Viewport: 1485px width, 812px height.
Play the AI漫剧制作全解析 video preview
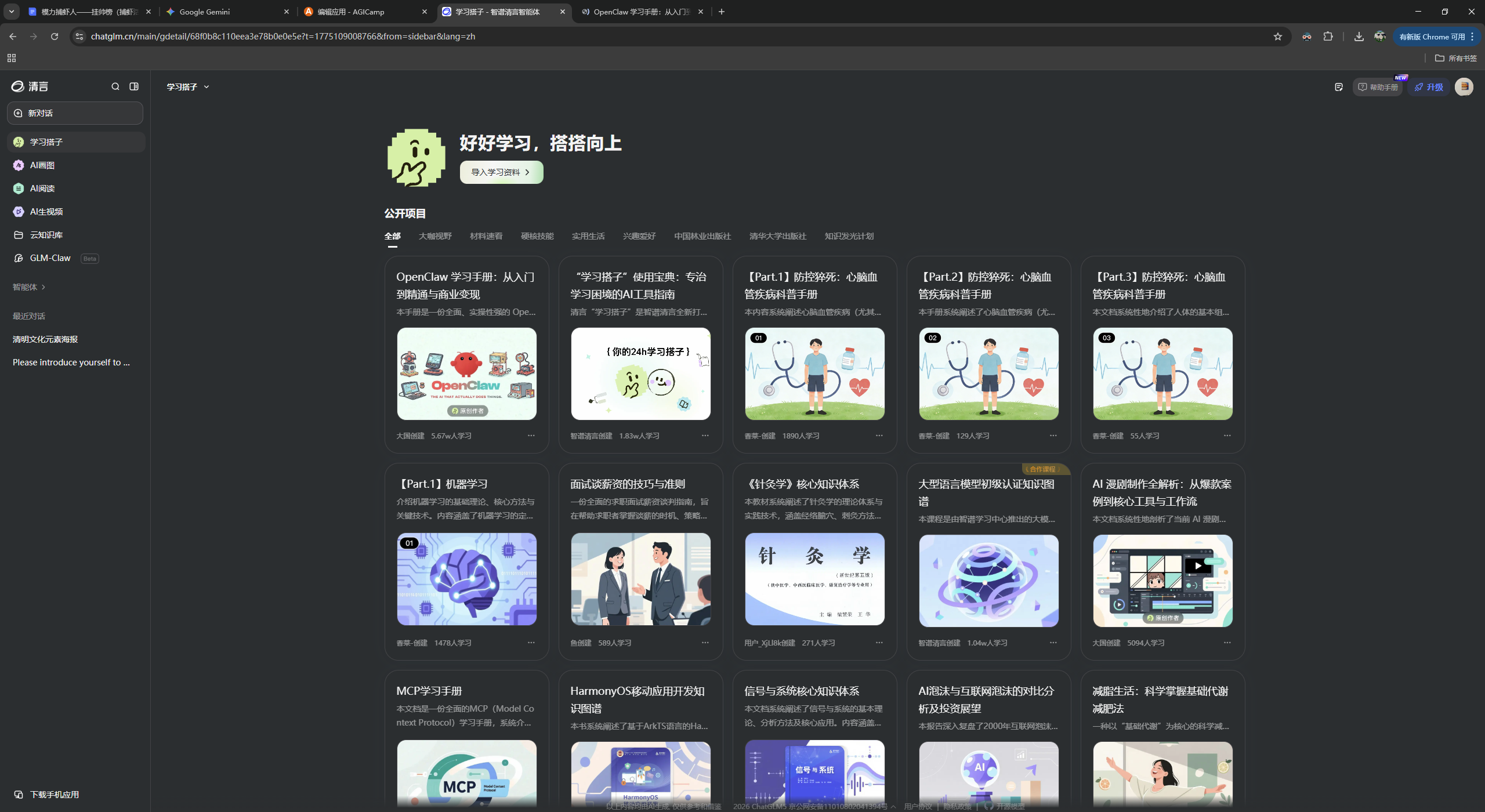1198,565
